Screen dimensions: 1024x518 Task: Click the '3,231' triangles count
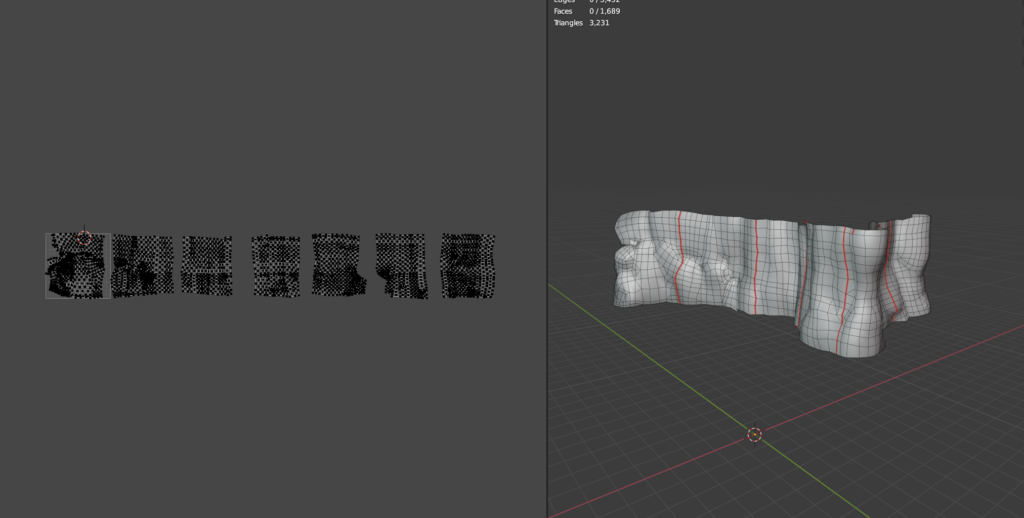tap(600, 23)
